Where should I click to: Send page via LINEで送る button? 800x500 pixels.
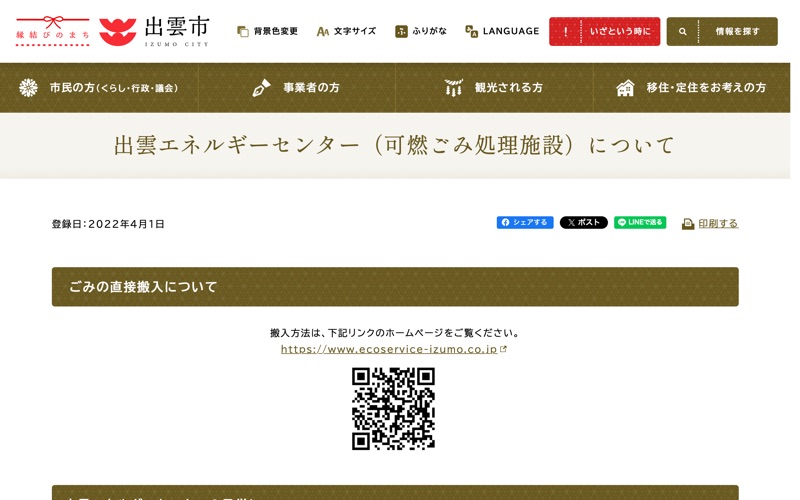pyautogui.click(x=640, y=222)
